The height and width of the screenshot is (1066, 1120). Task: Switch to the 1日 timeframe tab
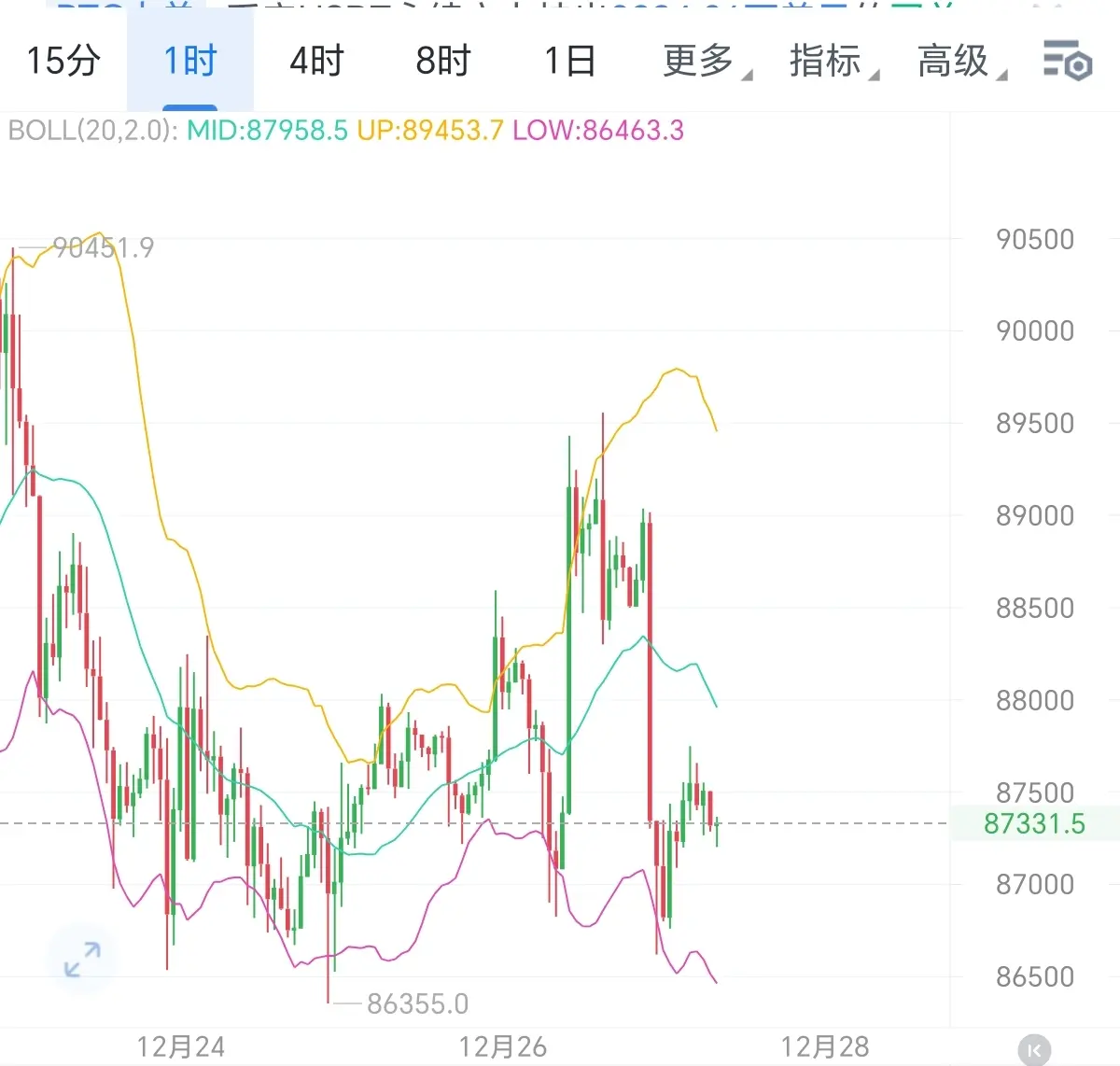click(x=570, y=61)
